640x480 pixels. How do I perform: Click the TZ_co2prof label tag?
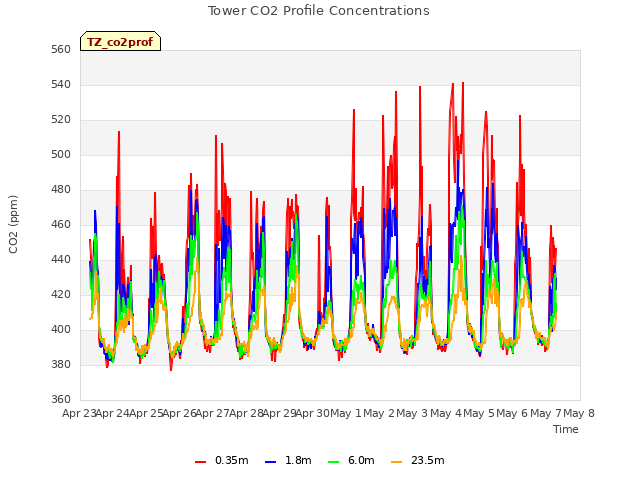(x=120, y=41)
